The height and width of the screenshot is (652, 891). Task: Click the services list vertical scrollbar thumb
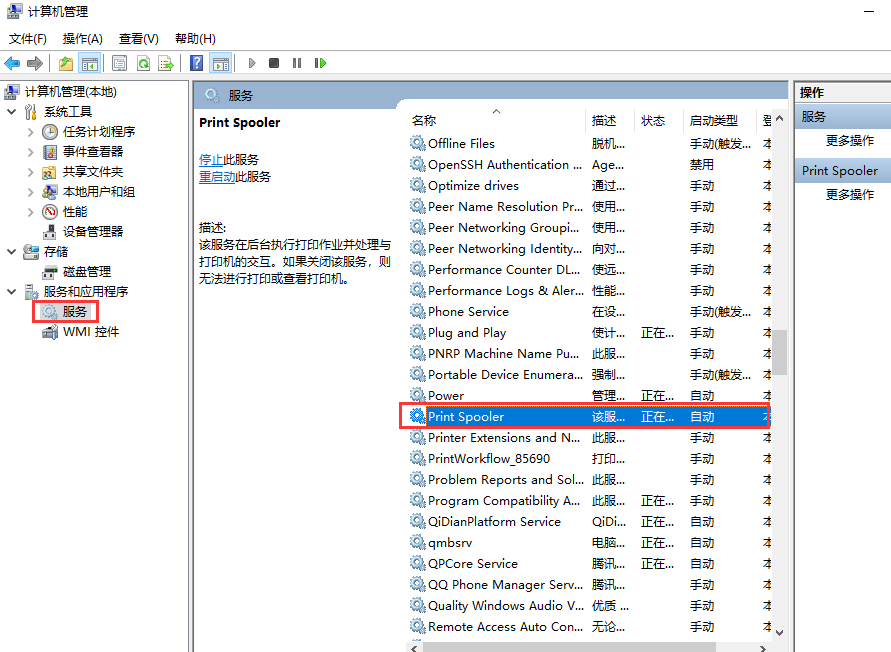(779, 352)
